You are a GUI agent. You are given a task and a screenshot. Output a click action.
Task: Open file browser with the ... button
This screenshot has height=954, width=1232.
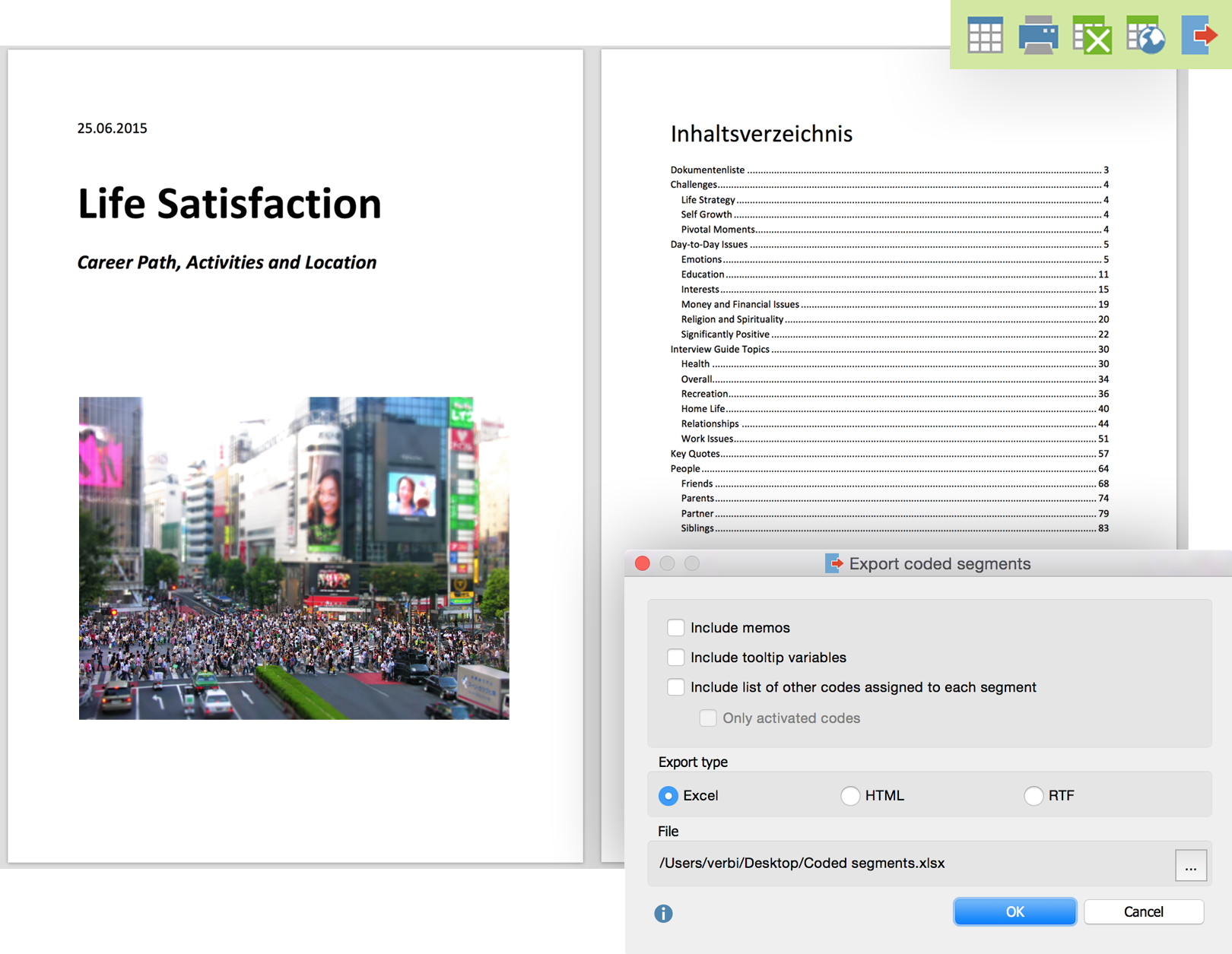click(1191, 865)
